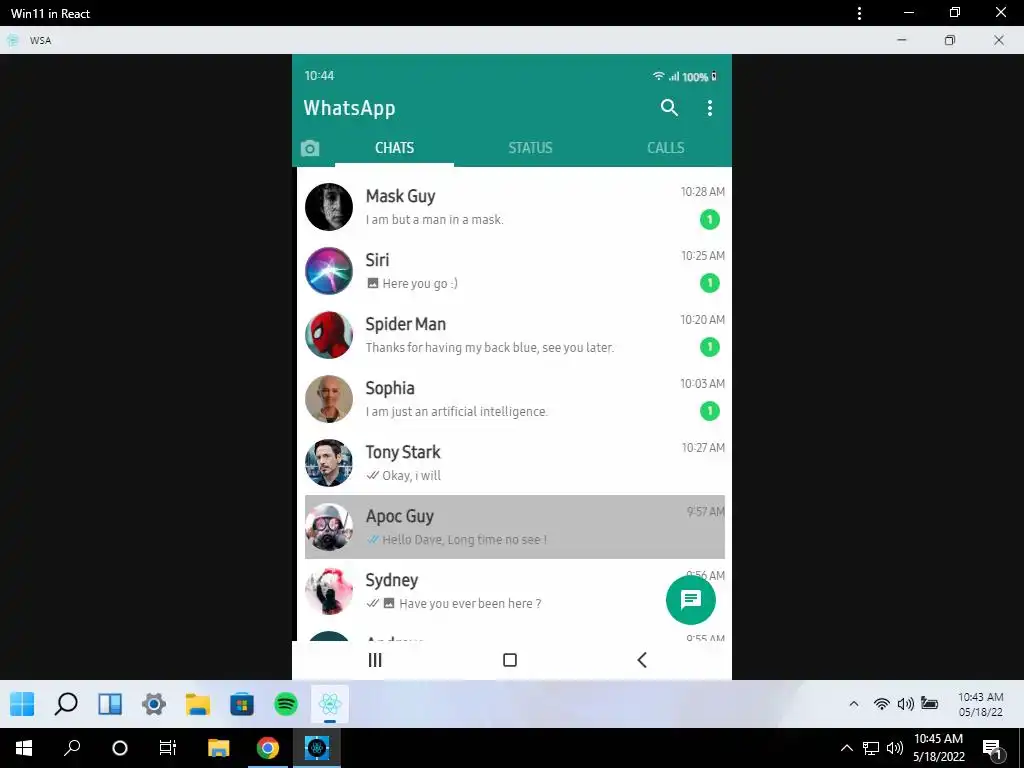The height and width of the screenshot is (768, 1024).
Task: Open Win11 React Start menu icon
Action: (22, 704)
